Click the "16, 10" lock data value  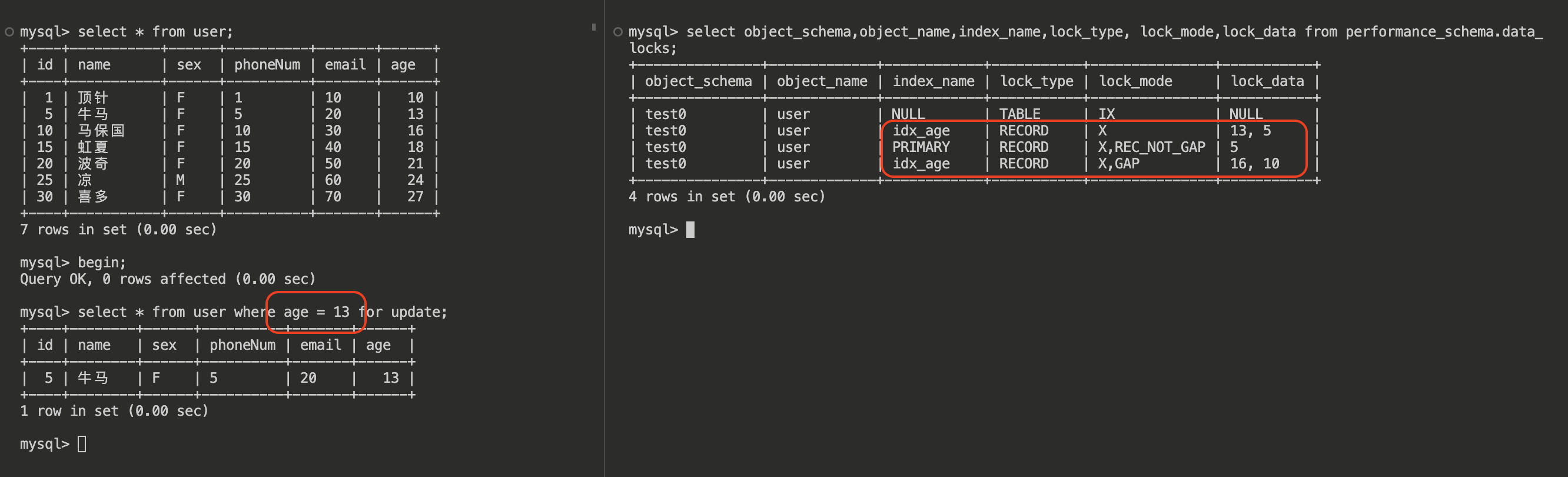coord(1254,164)
